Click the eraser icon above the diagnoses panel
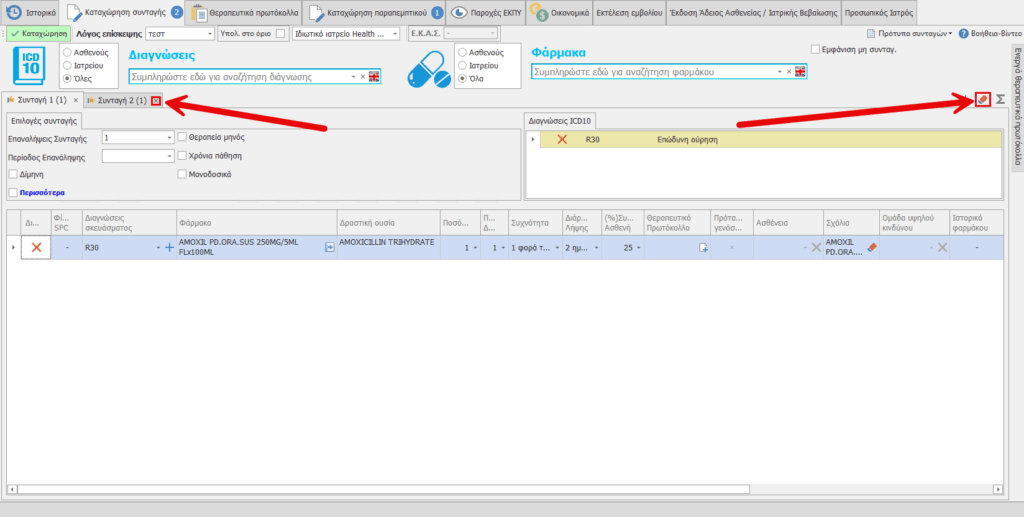 click(983, 100)
